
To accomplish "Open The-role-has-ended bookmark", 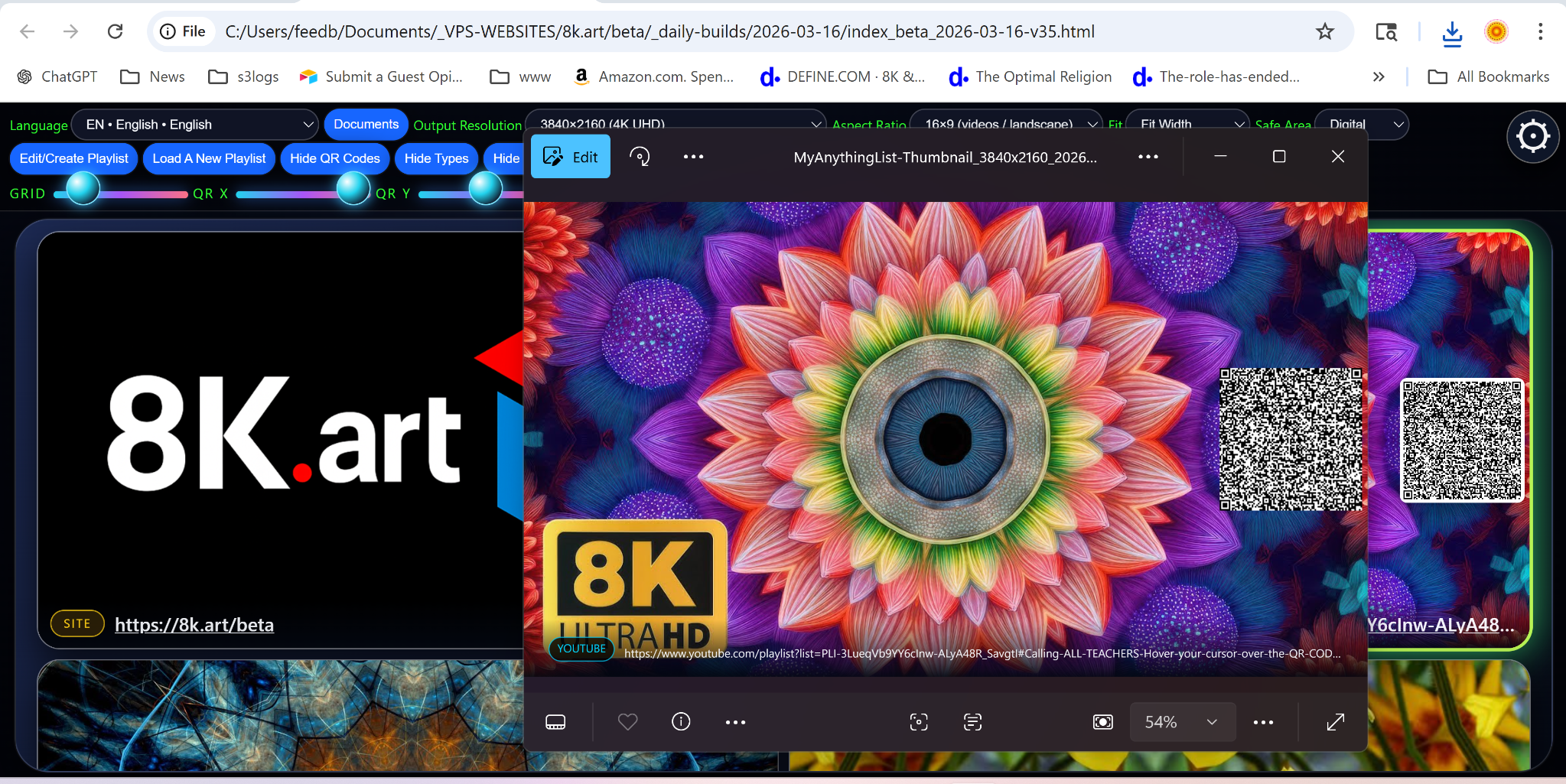I will click(x=1216, y=76).
